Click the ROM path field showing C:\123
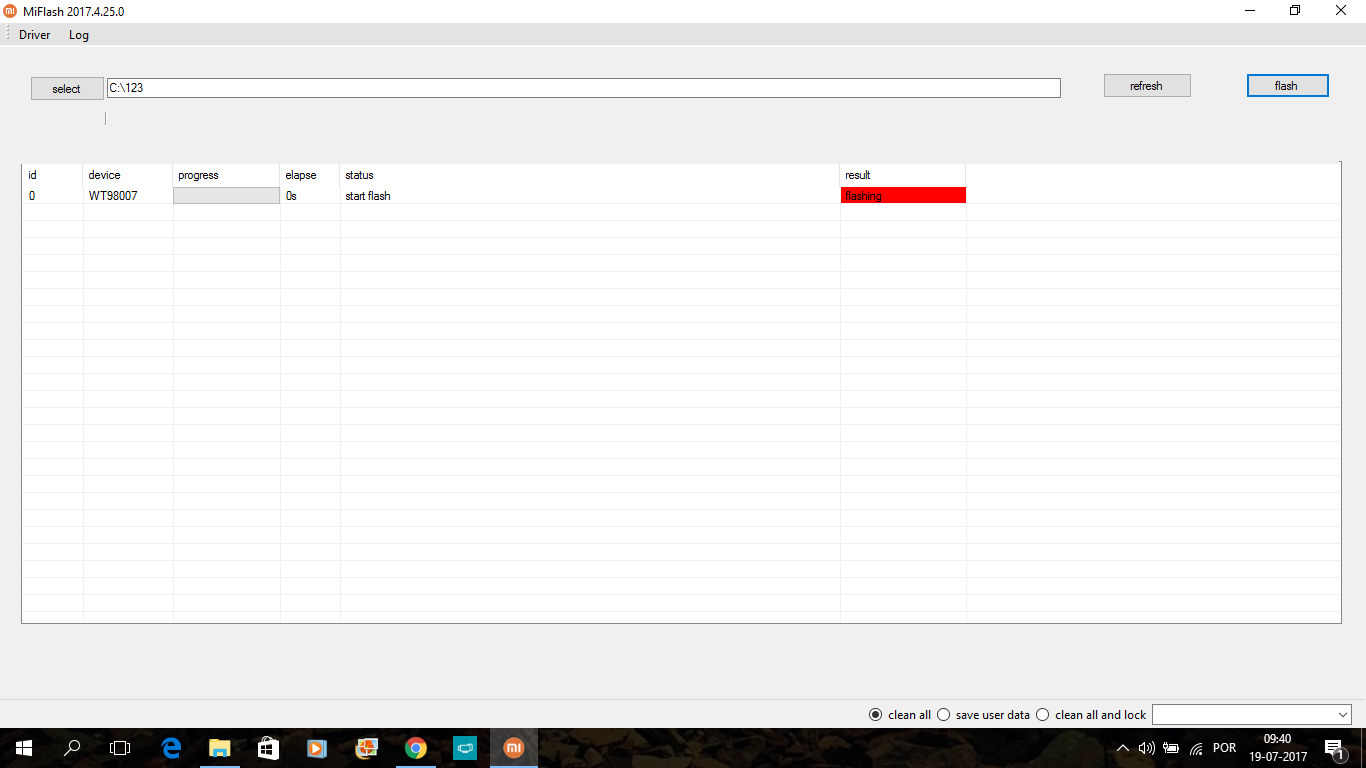The height and width of the screenshot is (768, 1366). [x=583, y=88]
